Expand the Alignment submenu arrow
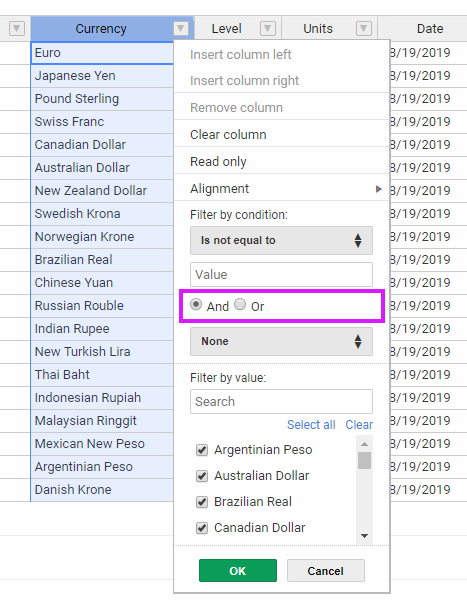Viewport: 467px width, 610px height. (378, 189)
